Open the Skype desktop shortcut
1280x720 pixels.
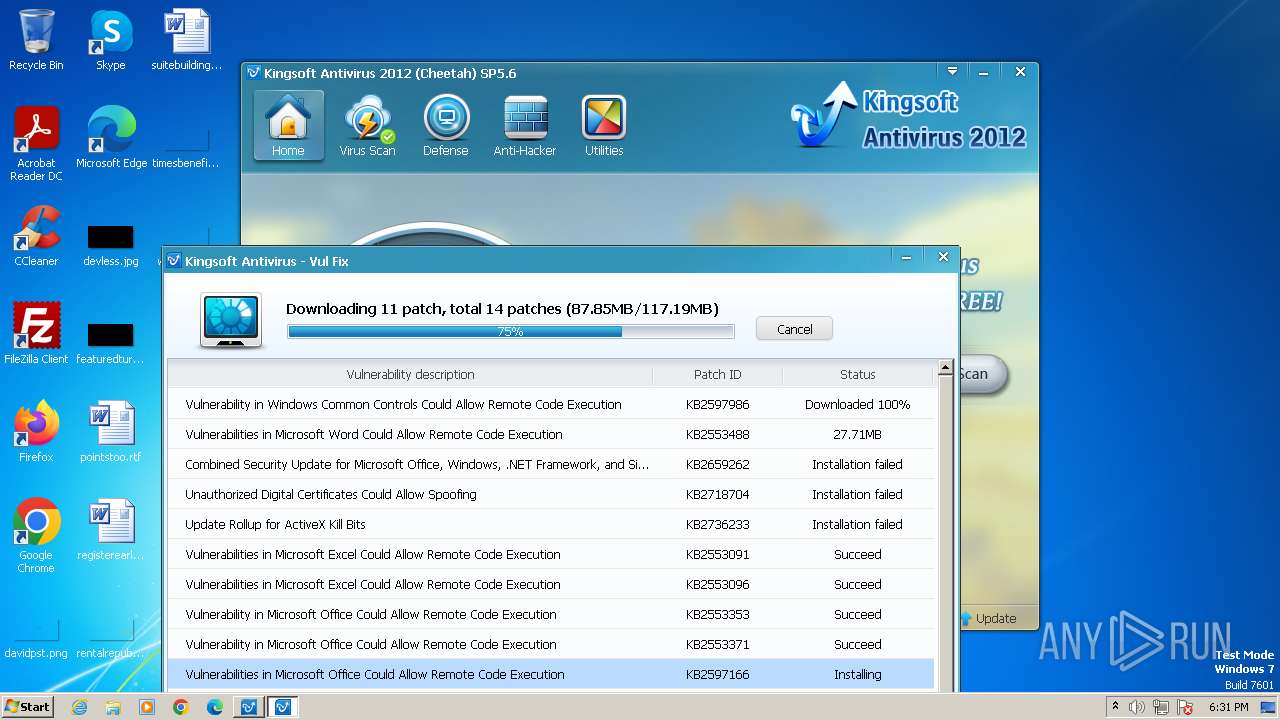coord(110,40)
